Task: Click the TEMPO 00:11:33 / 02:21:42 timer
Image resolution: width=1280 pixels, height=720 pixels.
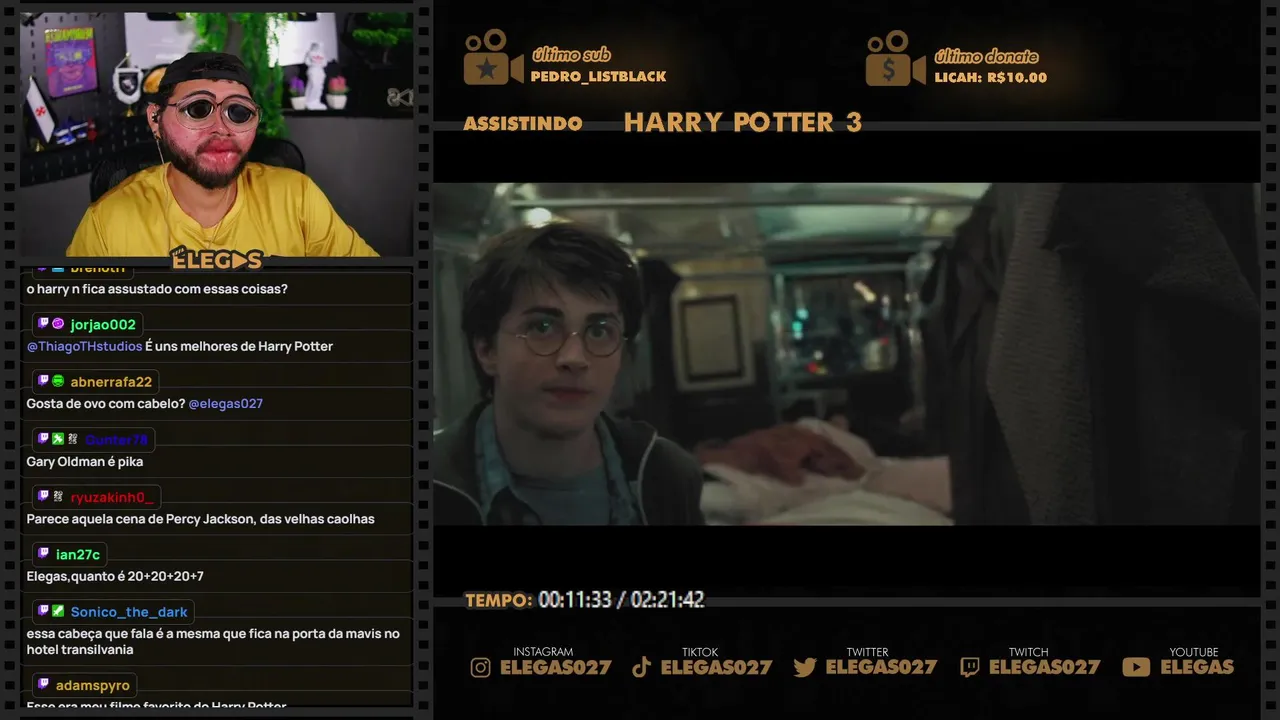Action: [585, 600]
